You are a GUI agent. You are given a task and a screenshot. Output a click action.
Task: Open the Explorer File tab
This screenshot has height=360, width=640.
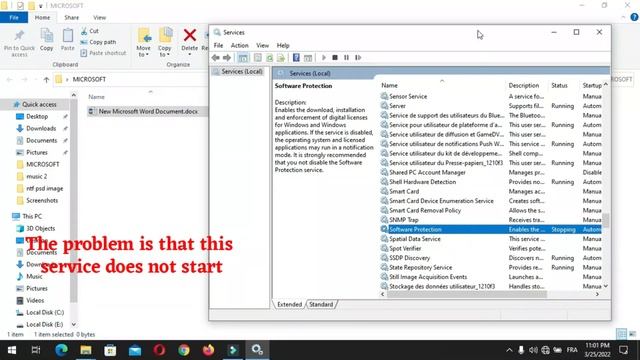[x=14, y=18]
